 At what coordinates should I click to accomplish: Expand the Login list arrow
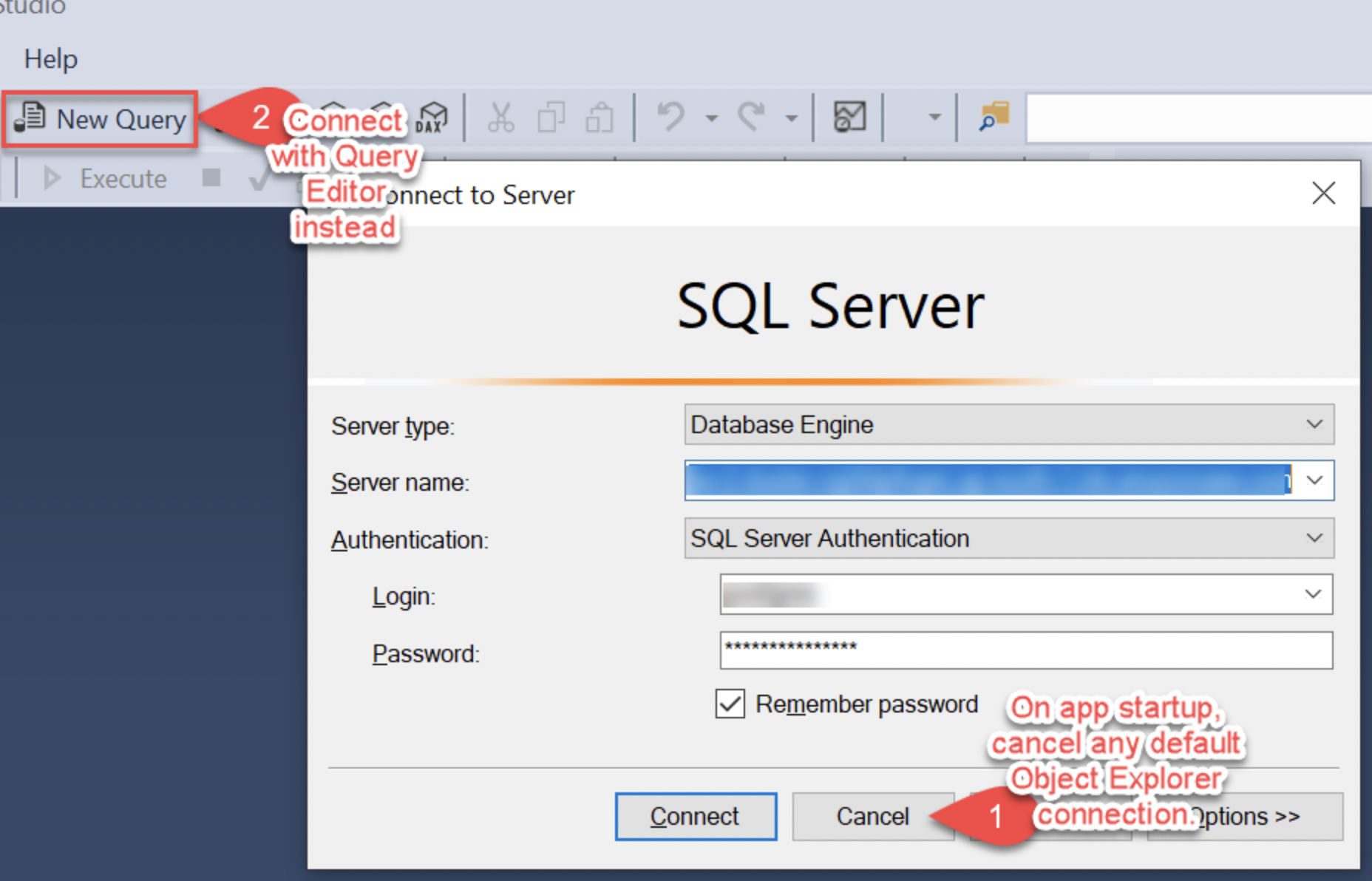point(1313,594)
